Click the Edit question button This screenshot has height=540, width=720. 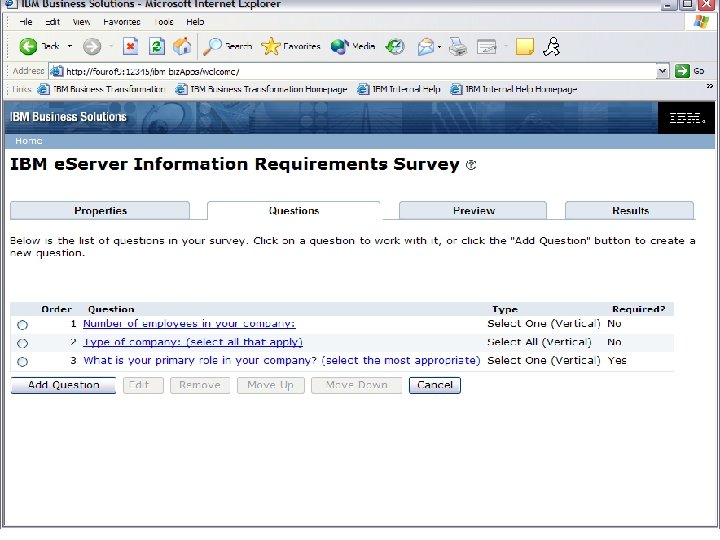143,385
